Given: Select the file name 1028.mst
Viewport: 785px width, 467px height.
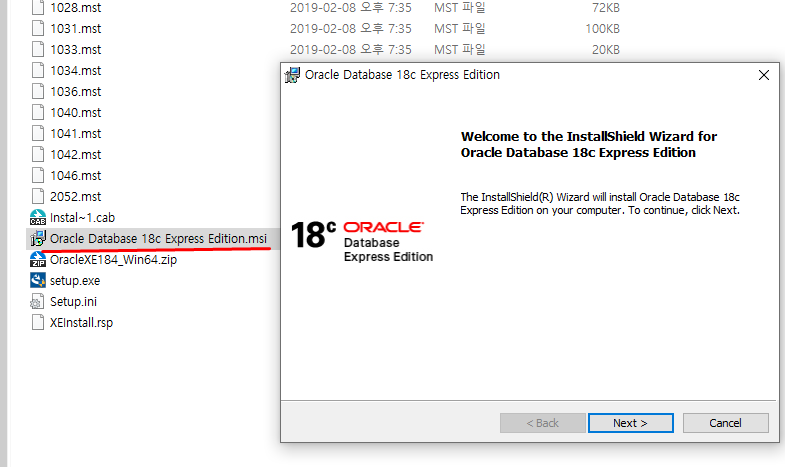Looking at the screenshot, I should pos(76,8).
